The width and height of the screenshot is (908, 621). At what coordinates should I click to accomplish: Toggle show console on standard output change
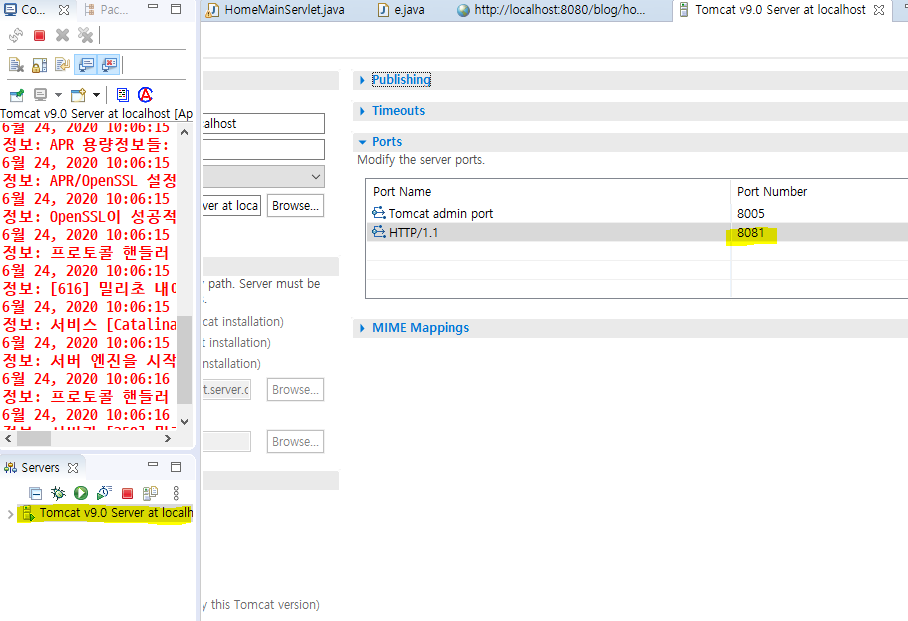86,64
